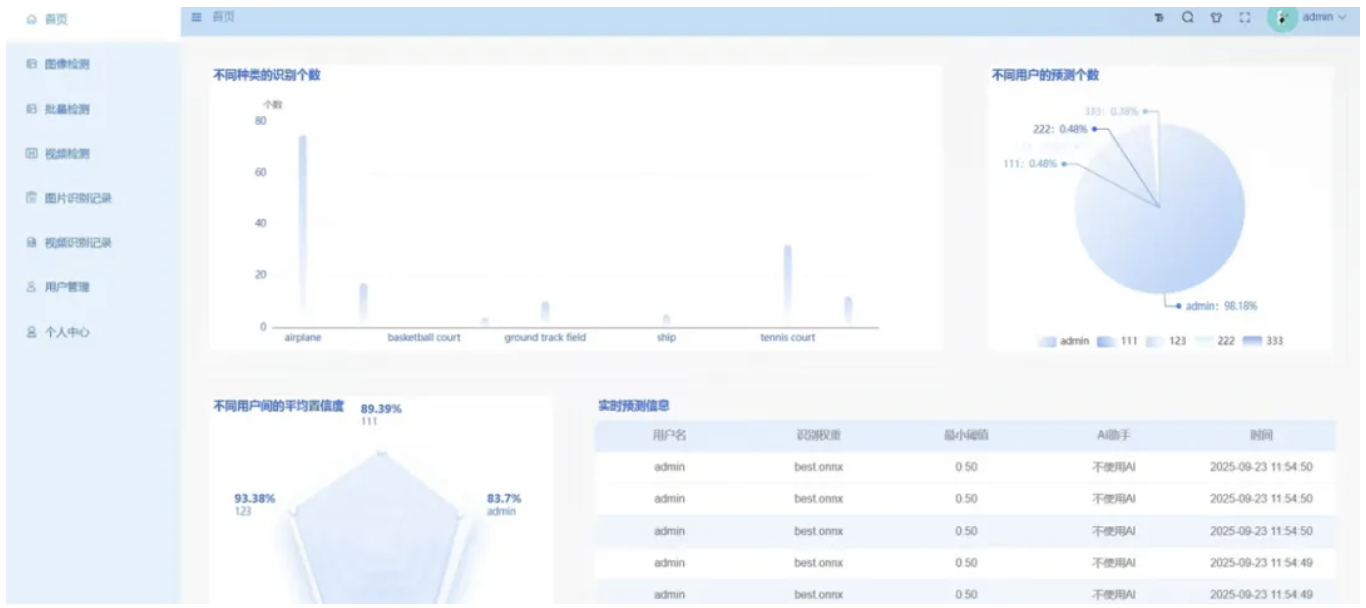The image size is (1366, 608).
Task: Open 图像检测 image detection page
Action: coord(58,64)
